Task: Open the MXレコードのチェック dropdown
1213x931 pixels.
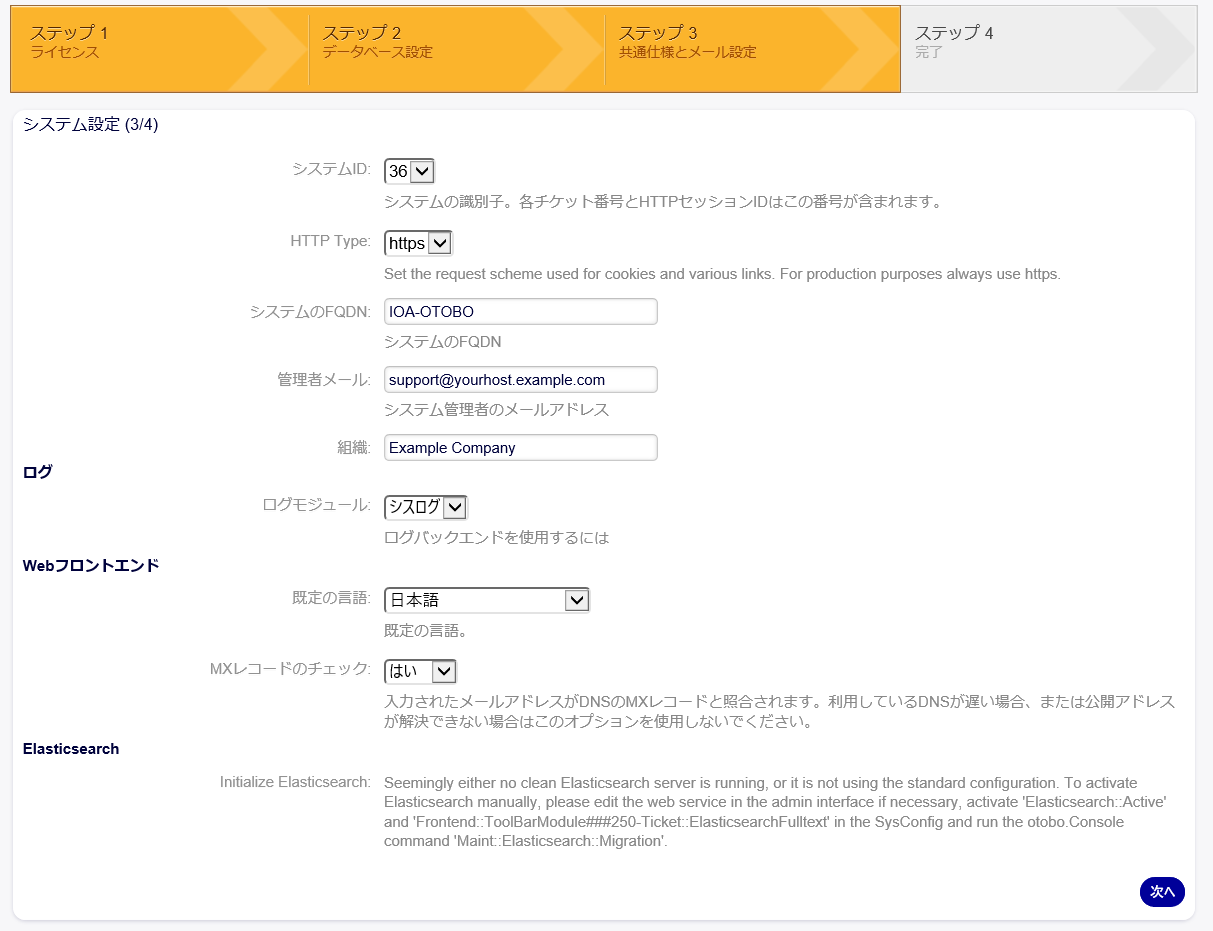Action: click(x=420, y=671)
